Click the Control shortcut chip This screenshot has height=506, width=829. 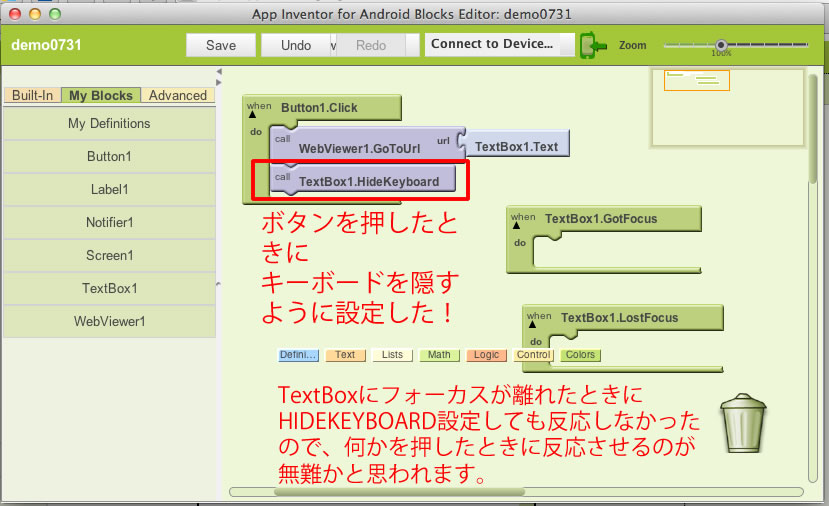[x=533, y=355]
